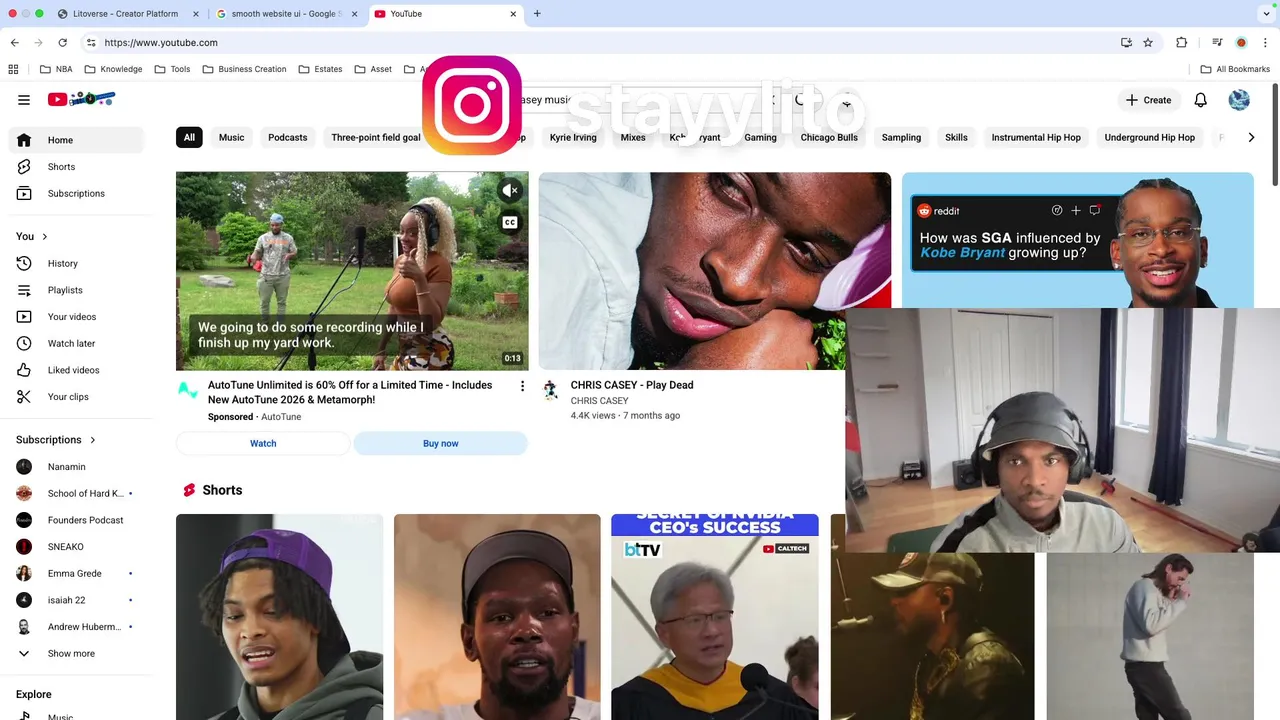Open the account avatar menu
Viewport: 1280px width, 720px height.
click(x=1239, y=100)
